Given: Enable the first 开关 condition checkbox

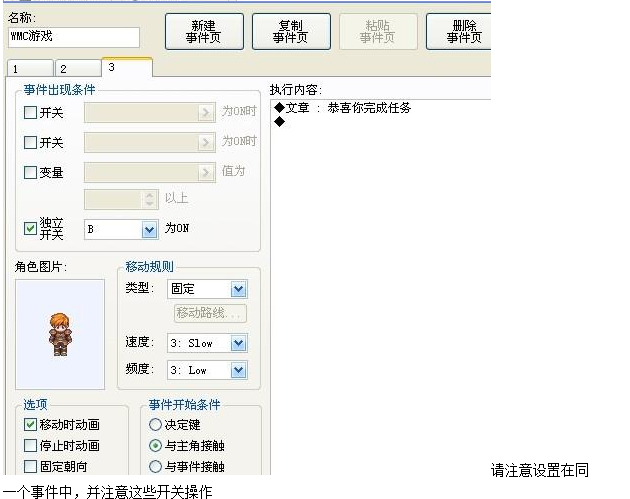Looking at the screenshot, I should (31, 112).
